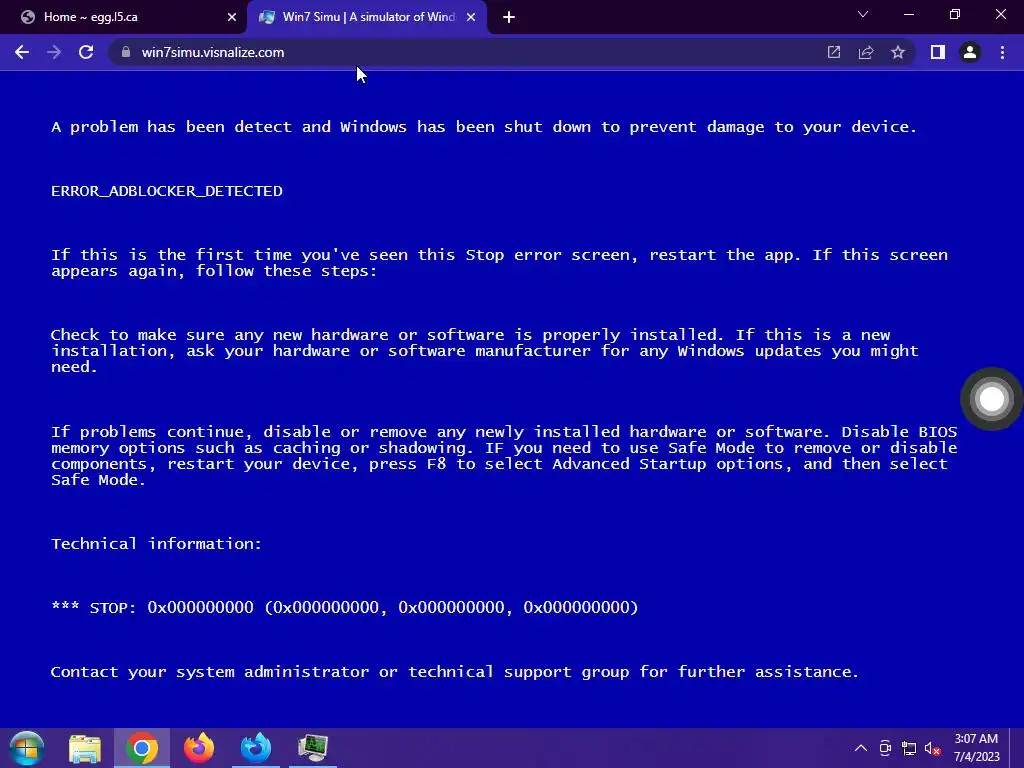This screenshot has width=1024, height=768.
Task: Minimize the Chrome window
Action: (x=908, y=14)
